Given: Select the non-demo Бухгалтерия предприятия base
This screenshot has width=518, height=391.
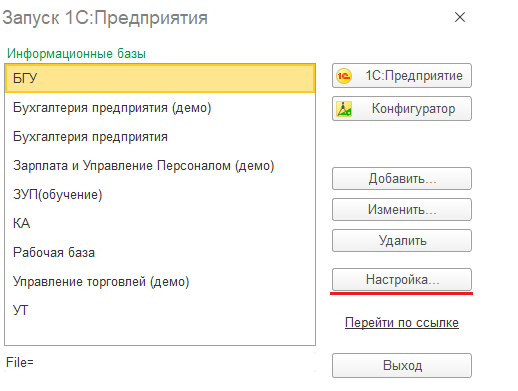Looking at the screenshot, I should [160, 137].
